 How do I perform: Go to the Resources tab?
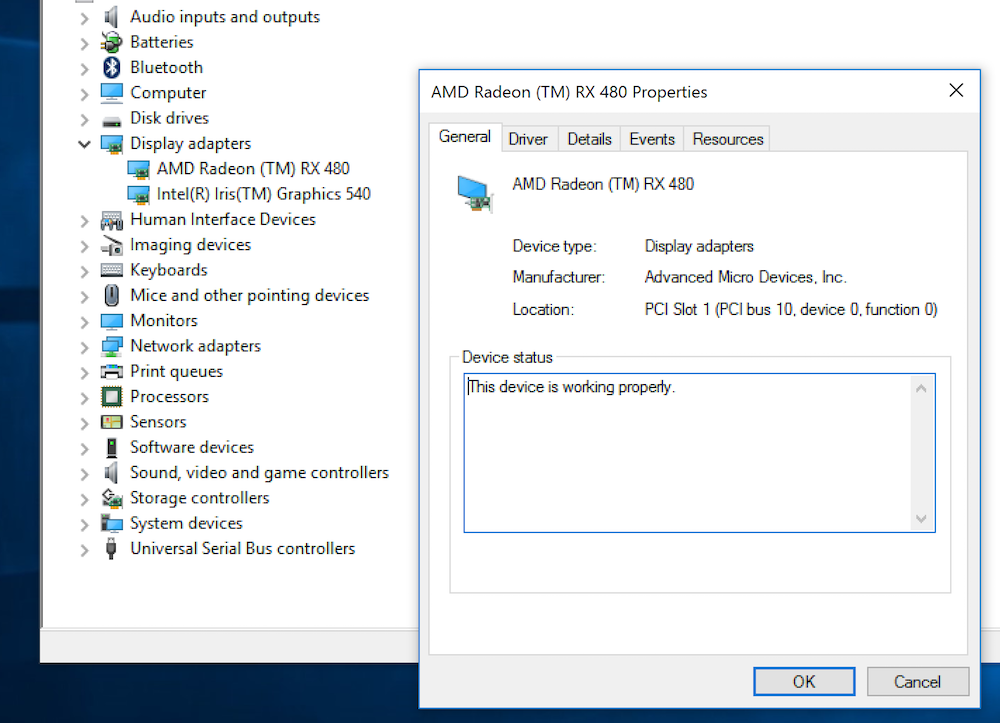(x=728, y=139)
